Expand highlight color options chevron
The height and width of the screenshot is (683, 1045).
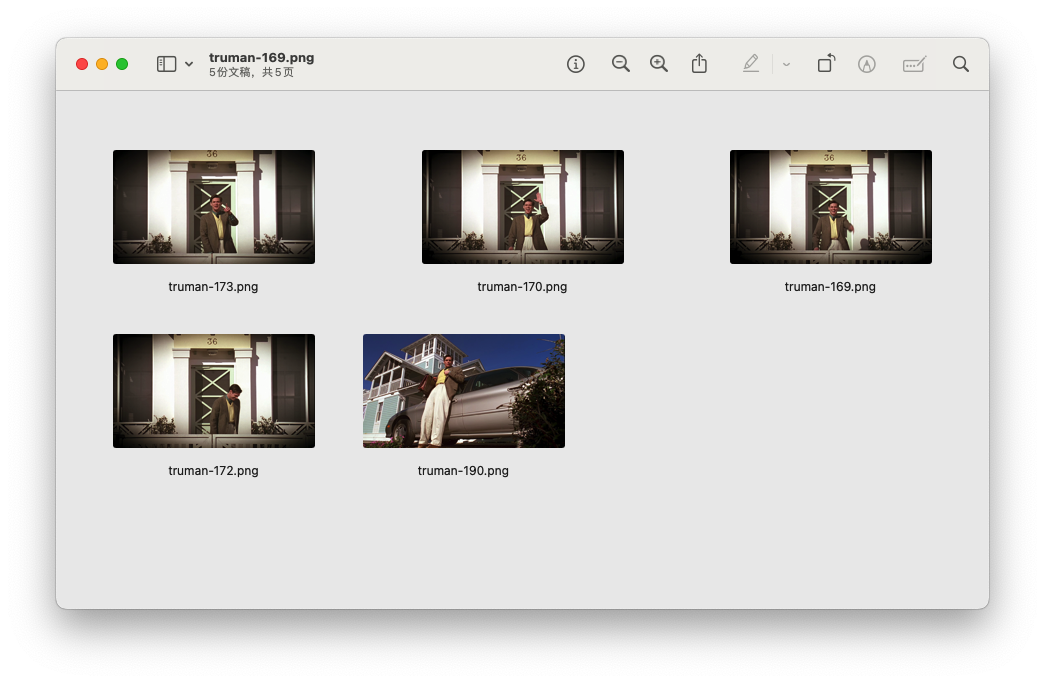pyautogui.click(x=786, y=65)
